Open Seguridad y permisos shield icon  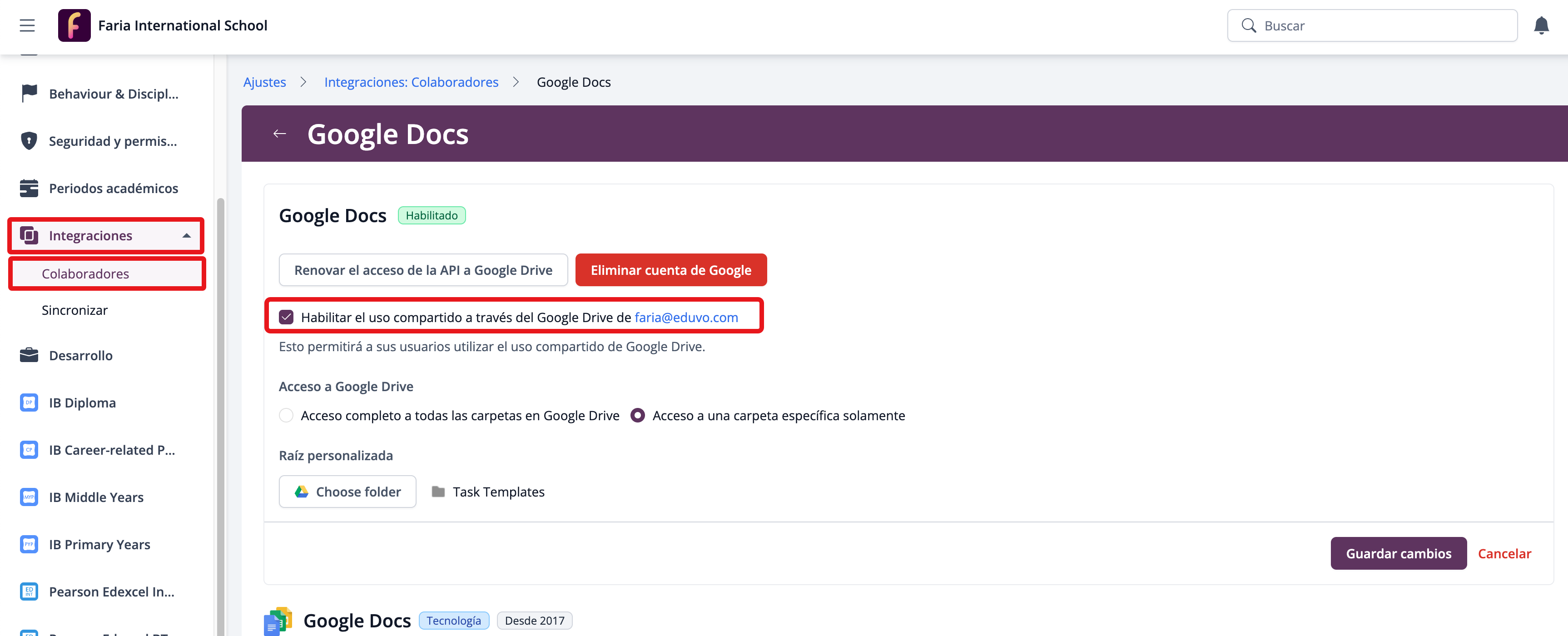pos(29,140)
